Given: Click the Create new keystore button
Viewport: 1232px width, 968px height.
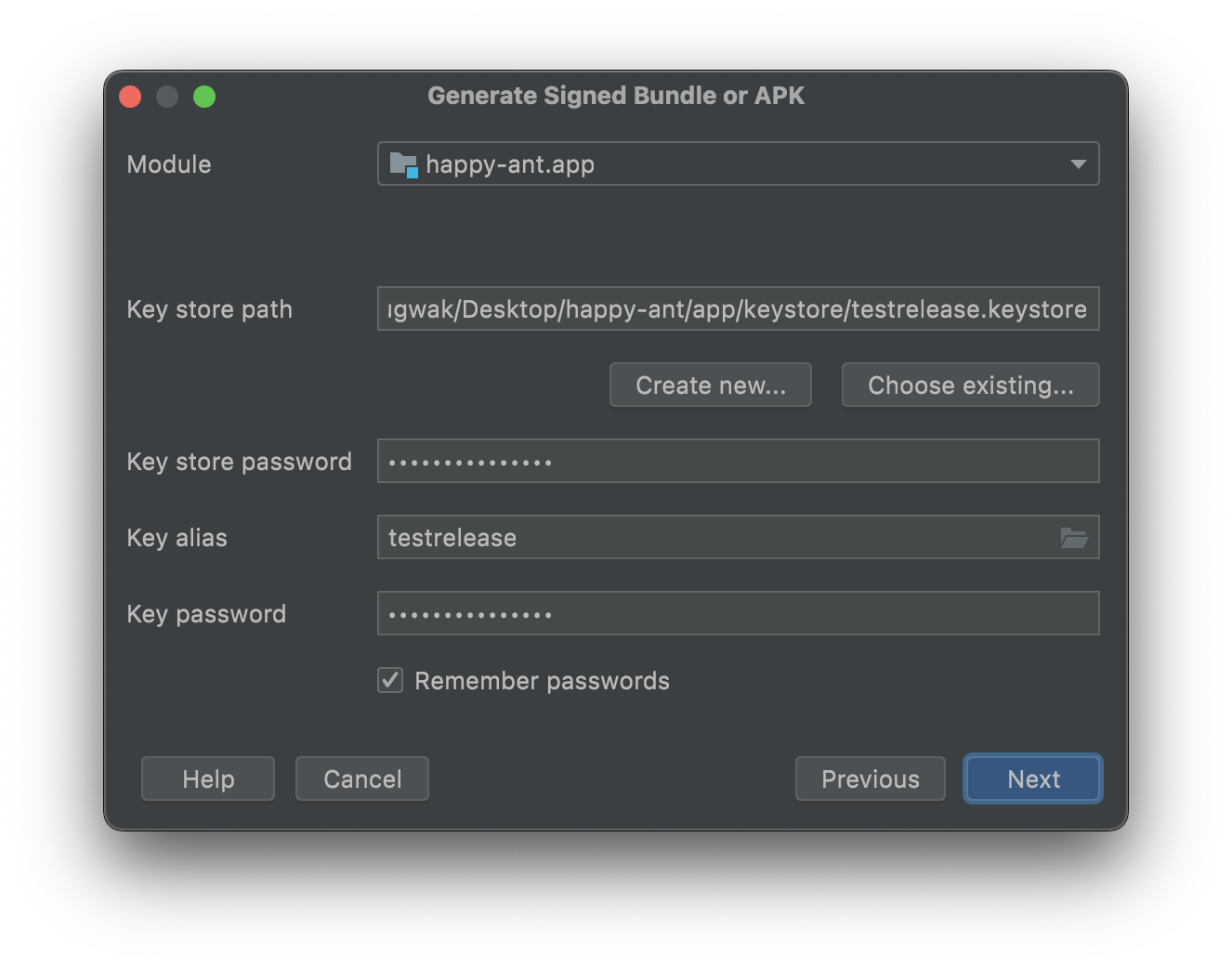Looking at the screenshot, I should click(710, 385).
